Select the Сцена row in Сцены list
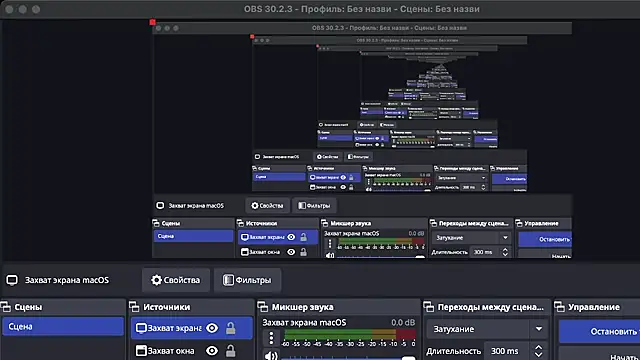 (x=63, y=327)
